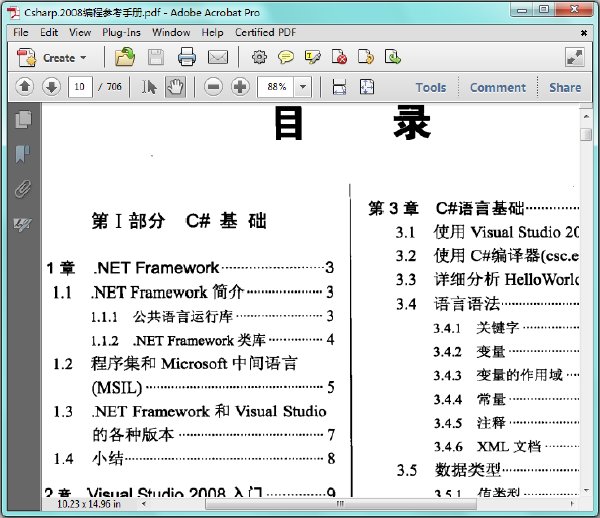Viewport: 600px width, 518px height.
Task: Open the View menu
Action: [80, 33]
